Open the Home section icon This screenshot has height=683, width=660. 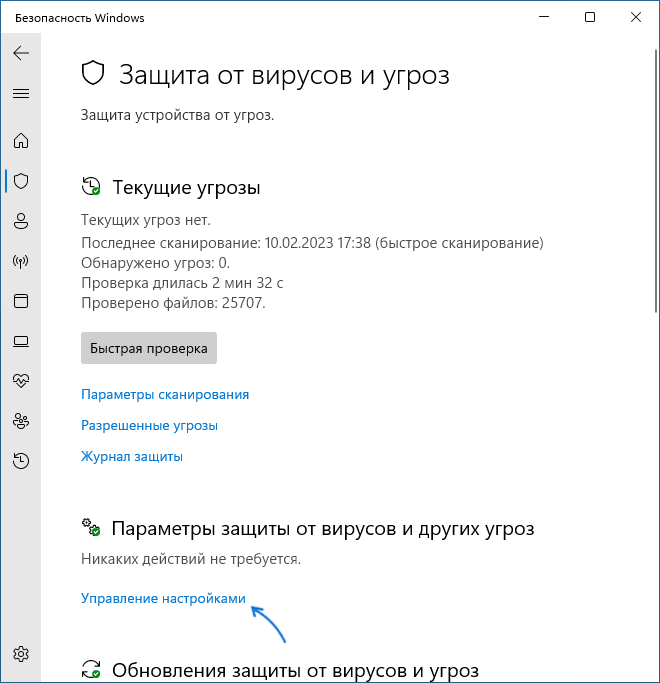pyautogui.click(x=21, y=141)
